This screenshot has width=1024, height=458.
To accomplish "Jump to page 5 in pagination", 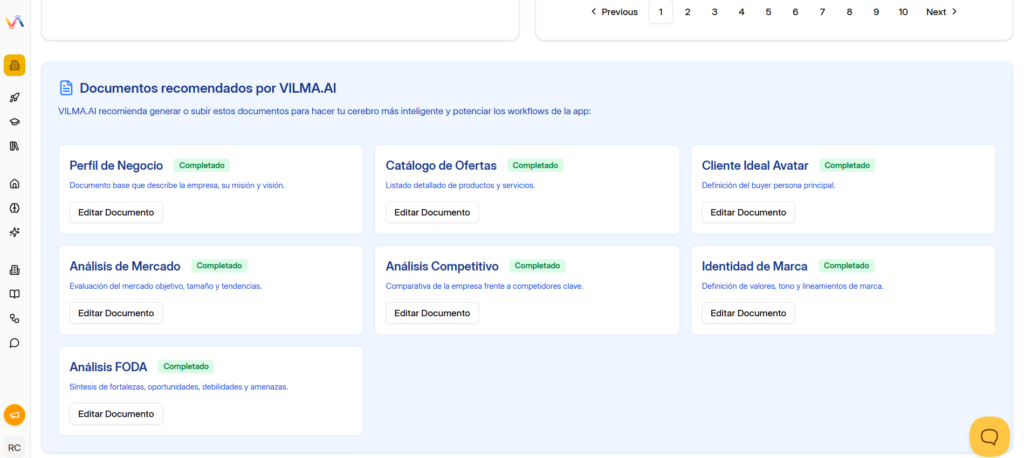I will (x=768, y=12).
